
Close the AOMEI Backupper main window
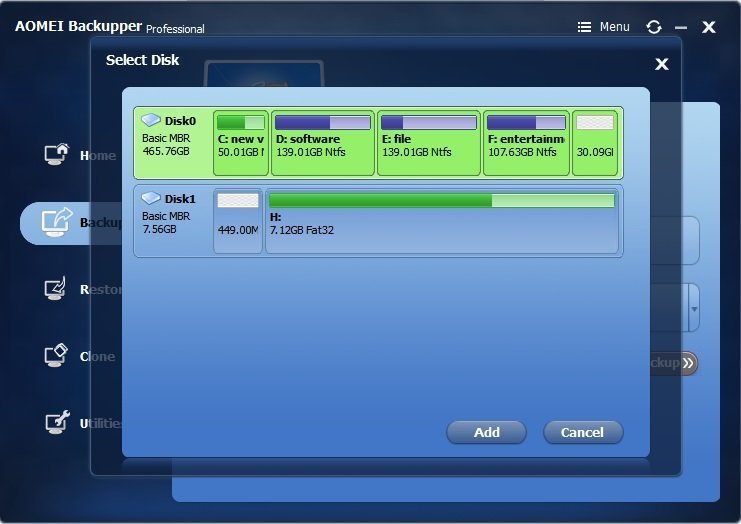[709, 27]
